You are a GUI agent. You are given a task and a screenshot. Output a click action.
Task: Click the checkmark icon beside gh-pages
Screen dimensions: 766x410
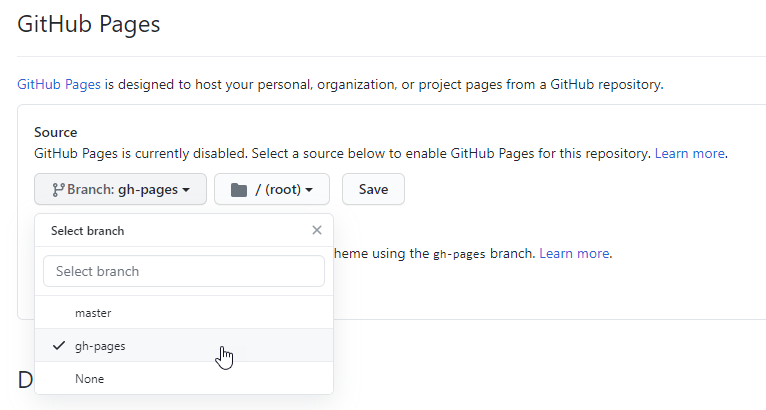coord(59,345)
